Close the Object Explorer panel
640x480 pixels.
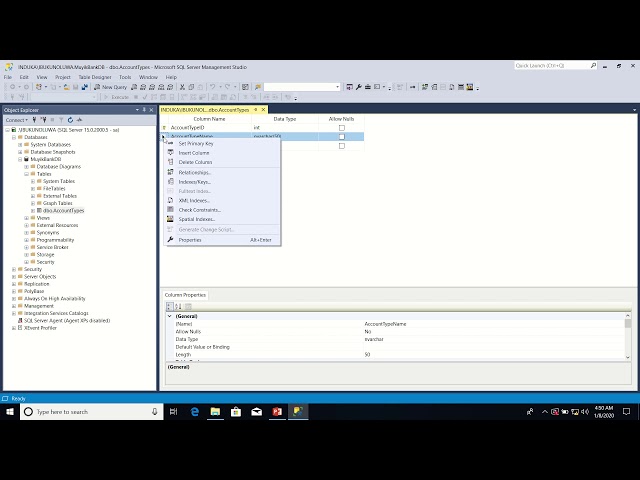pos(151,110)
